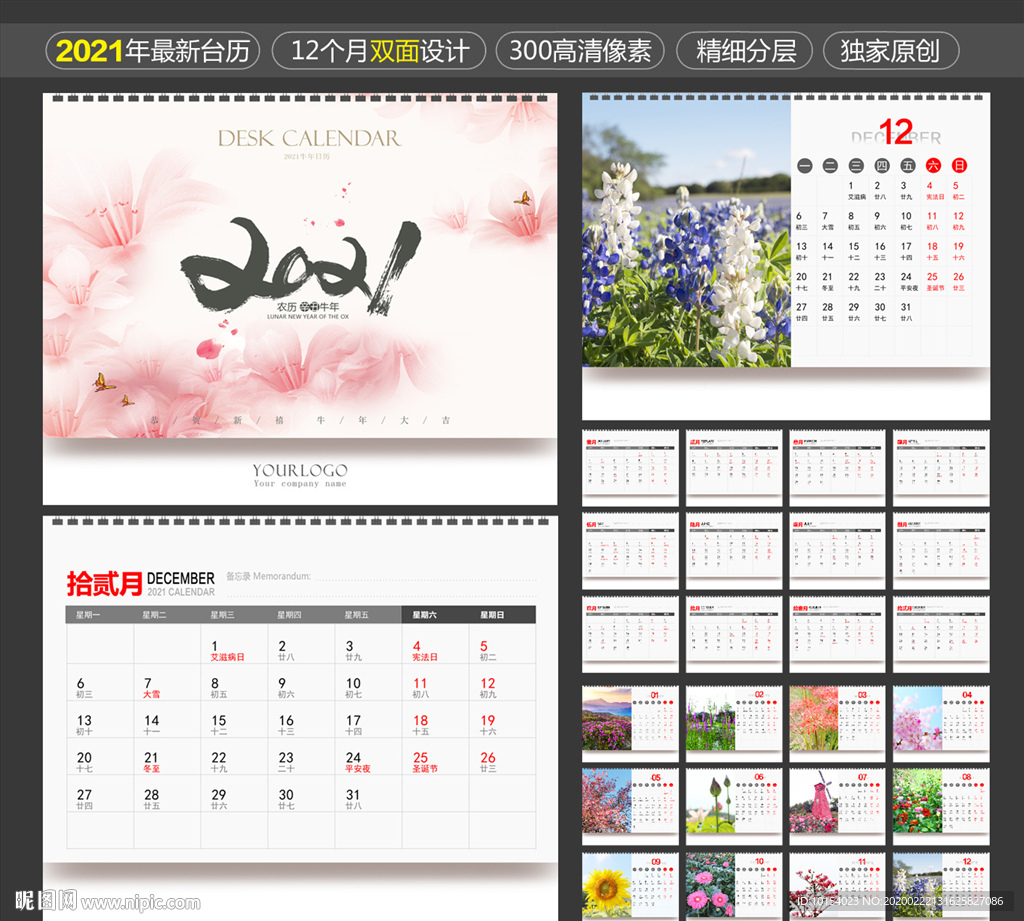Select the 21 冬至 cell in the 拾贰月 grid
Viewport: 1024px width, 921px height.
[167, 756]
